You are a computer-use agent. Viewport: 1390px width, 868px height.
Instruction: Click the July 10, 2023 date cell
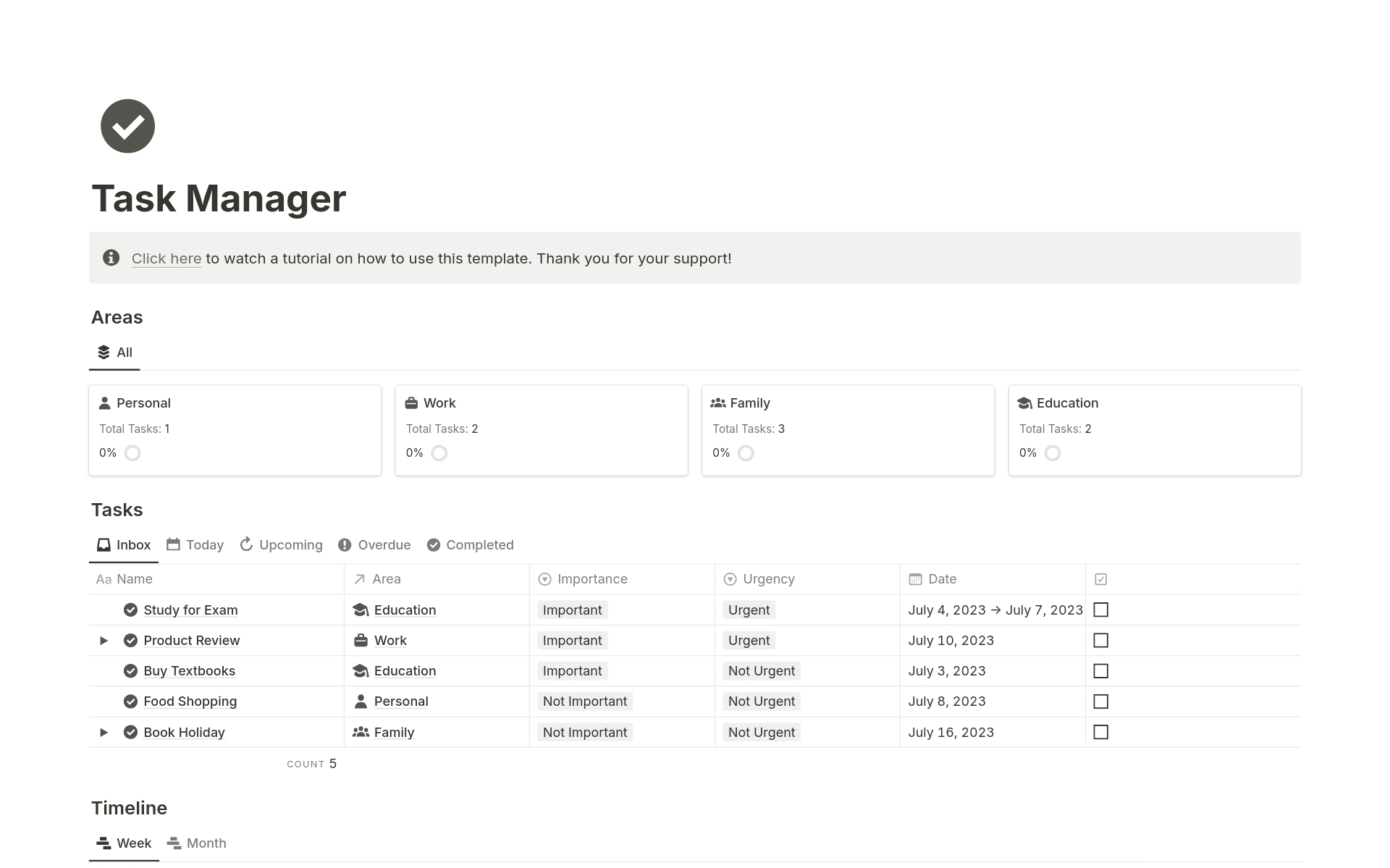click(951, 640)
